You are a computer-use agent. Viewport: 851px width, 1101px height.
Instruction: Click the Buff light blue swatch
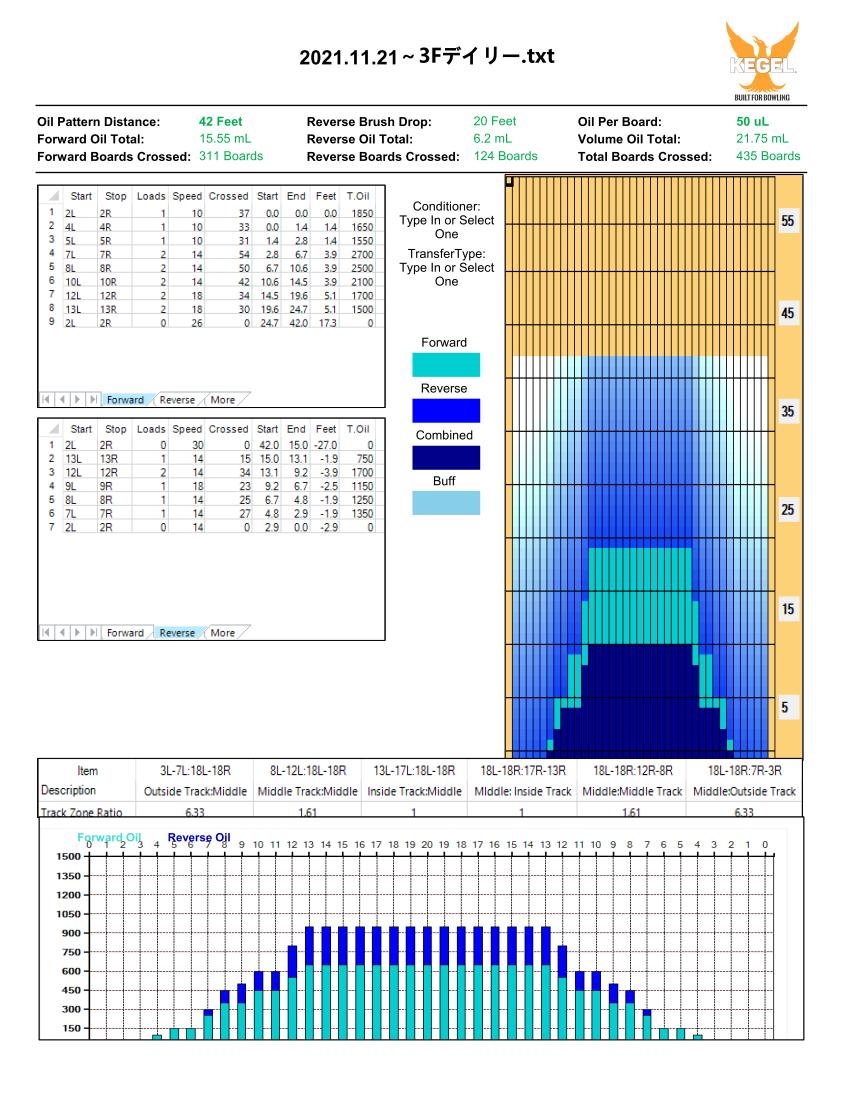[x=446, y=503]
